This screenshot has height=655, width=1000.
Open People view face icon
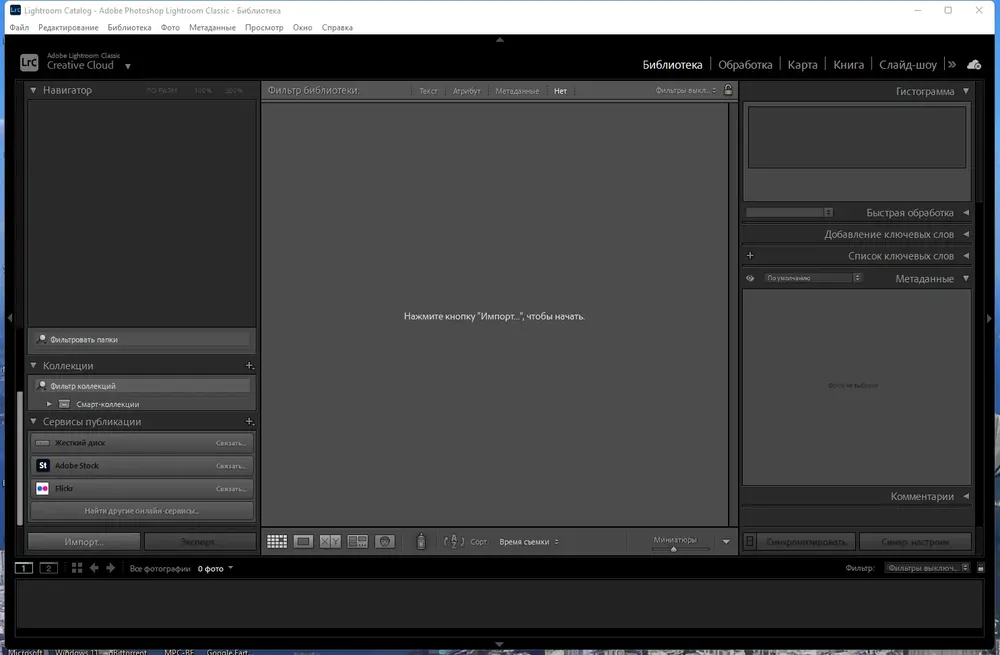tap(385, 541)
